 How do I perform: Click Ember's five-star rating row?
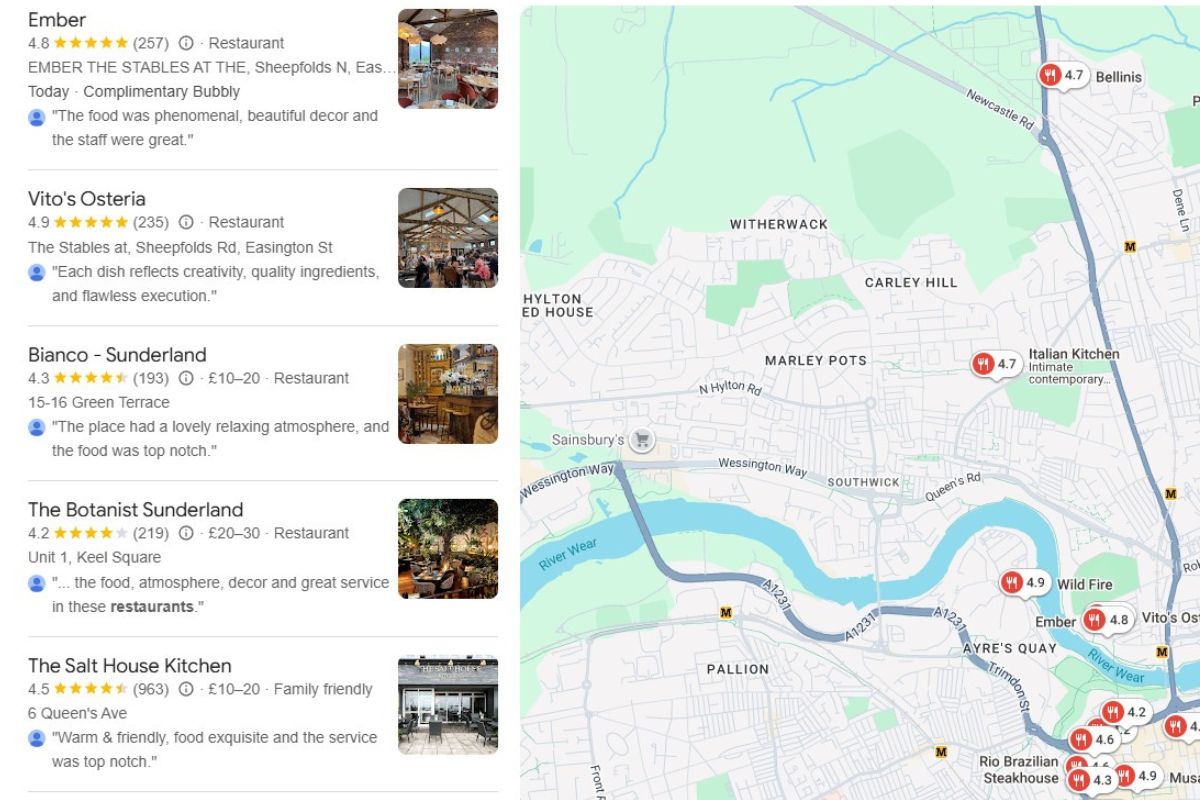pyautogui.click(x=90, y=43)
